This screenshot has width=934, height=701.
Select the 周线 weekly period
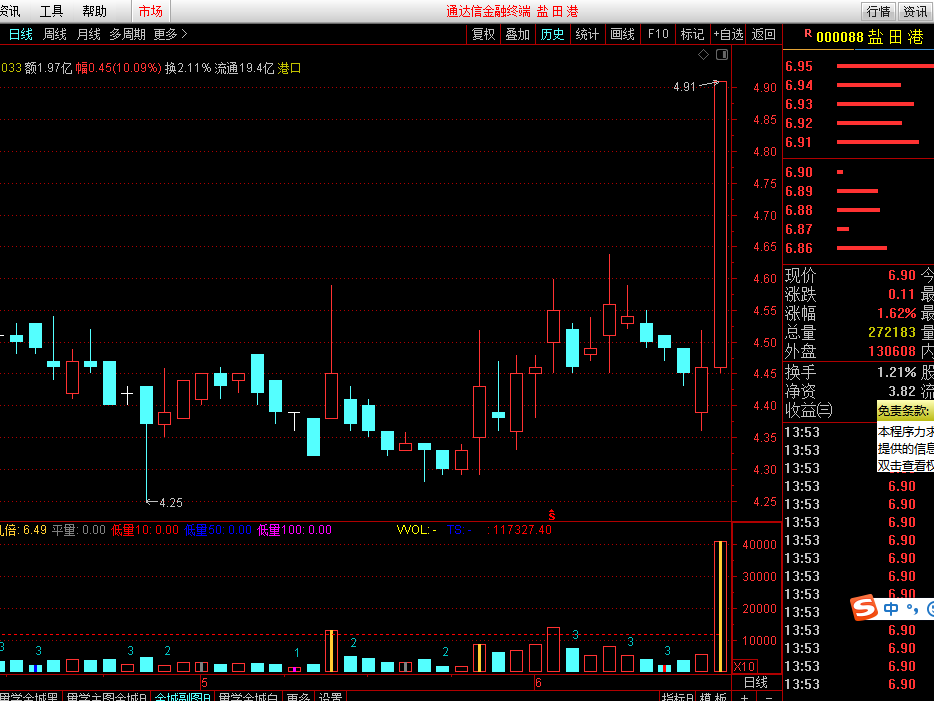coord(55,35)
